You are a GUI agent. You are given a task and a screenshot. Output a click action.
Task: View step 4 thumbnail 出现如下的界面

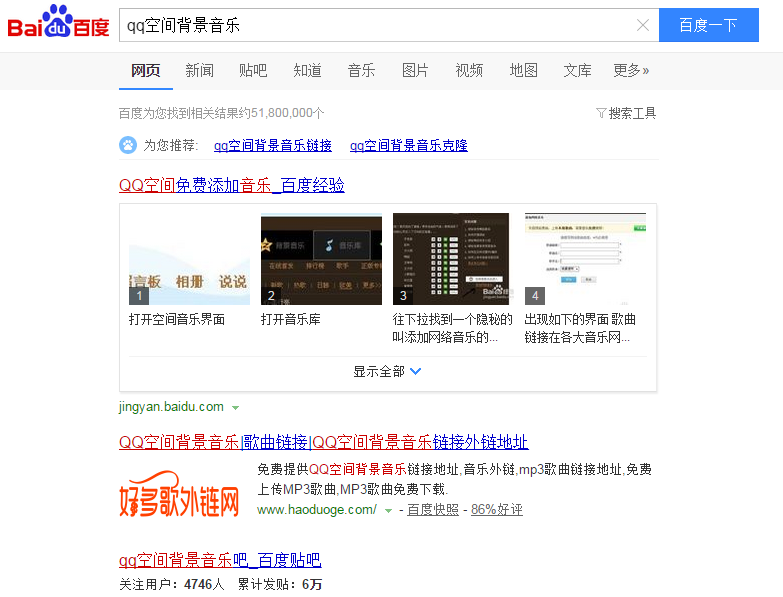coord(585,259)
